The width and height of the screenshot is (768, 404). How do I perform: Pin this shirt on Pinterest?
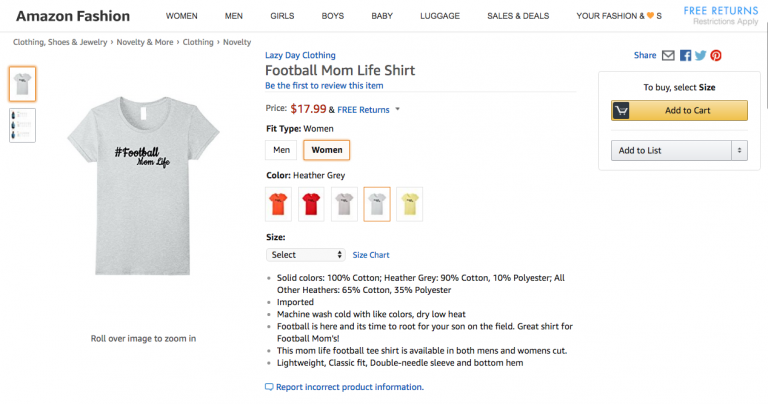click(716, 56)
